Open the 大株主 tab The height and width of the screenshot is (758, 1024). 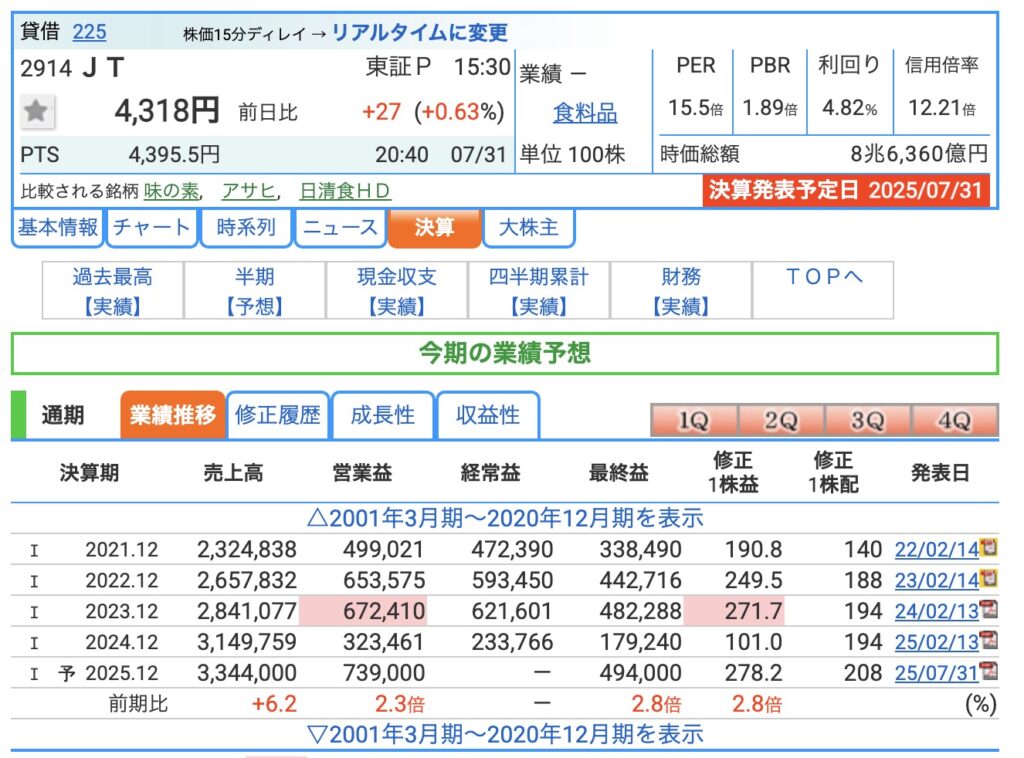point(528,228)
